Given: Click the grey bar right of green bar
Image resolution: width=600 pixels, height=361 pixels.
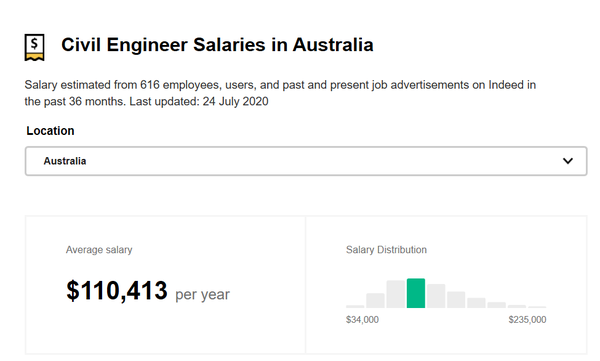Looking at the screenshot, I should (436, 296).
